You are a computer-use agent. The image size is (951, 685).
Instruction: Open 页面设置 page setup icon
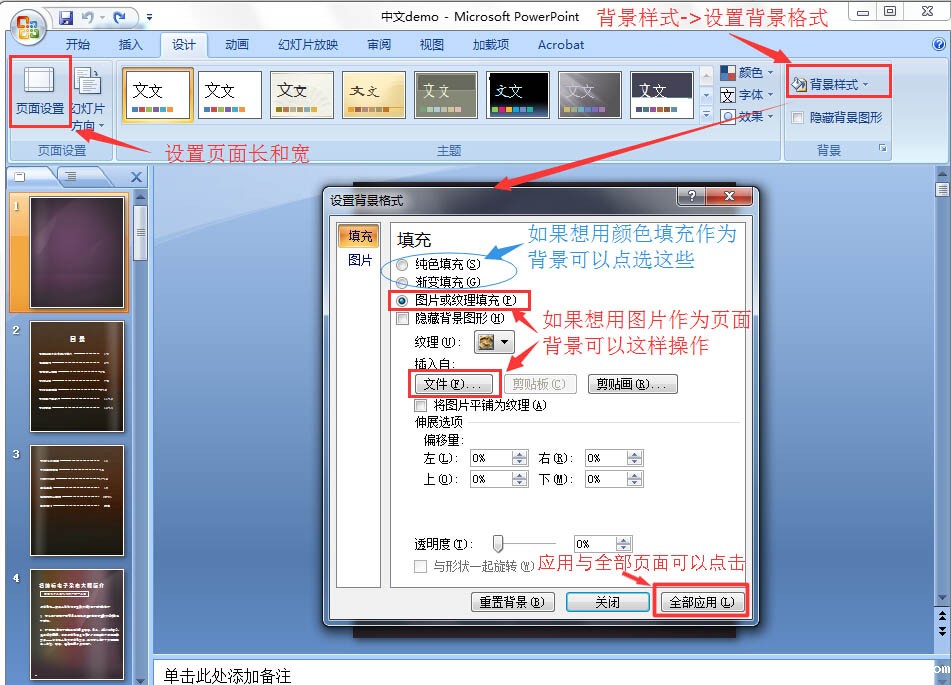(40, 92)
